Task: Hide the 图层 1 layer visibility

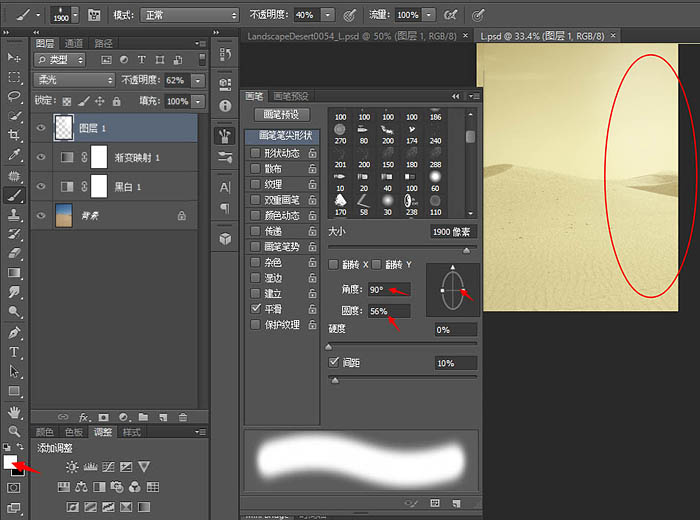Action: click(41, 128)
